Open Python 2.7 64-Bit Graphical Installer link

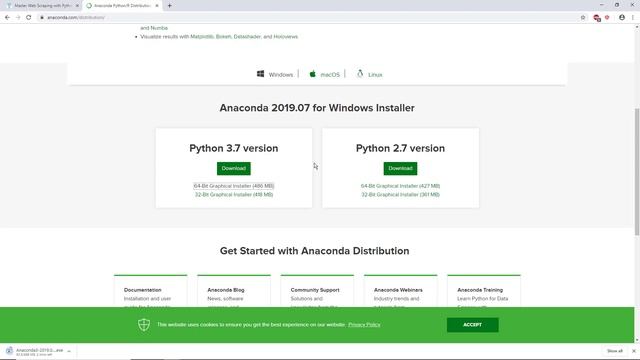tap(400, 186)
